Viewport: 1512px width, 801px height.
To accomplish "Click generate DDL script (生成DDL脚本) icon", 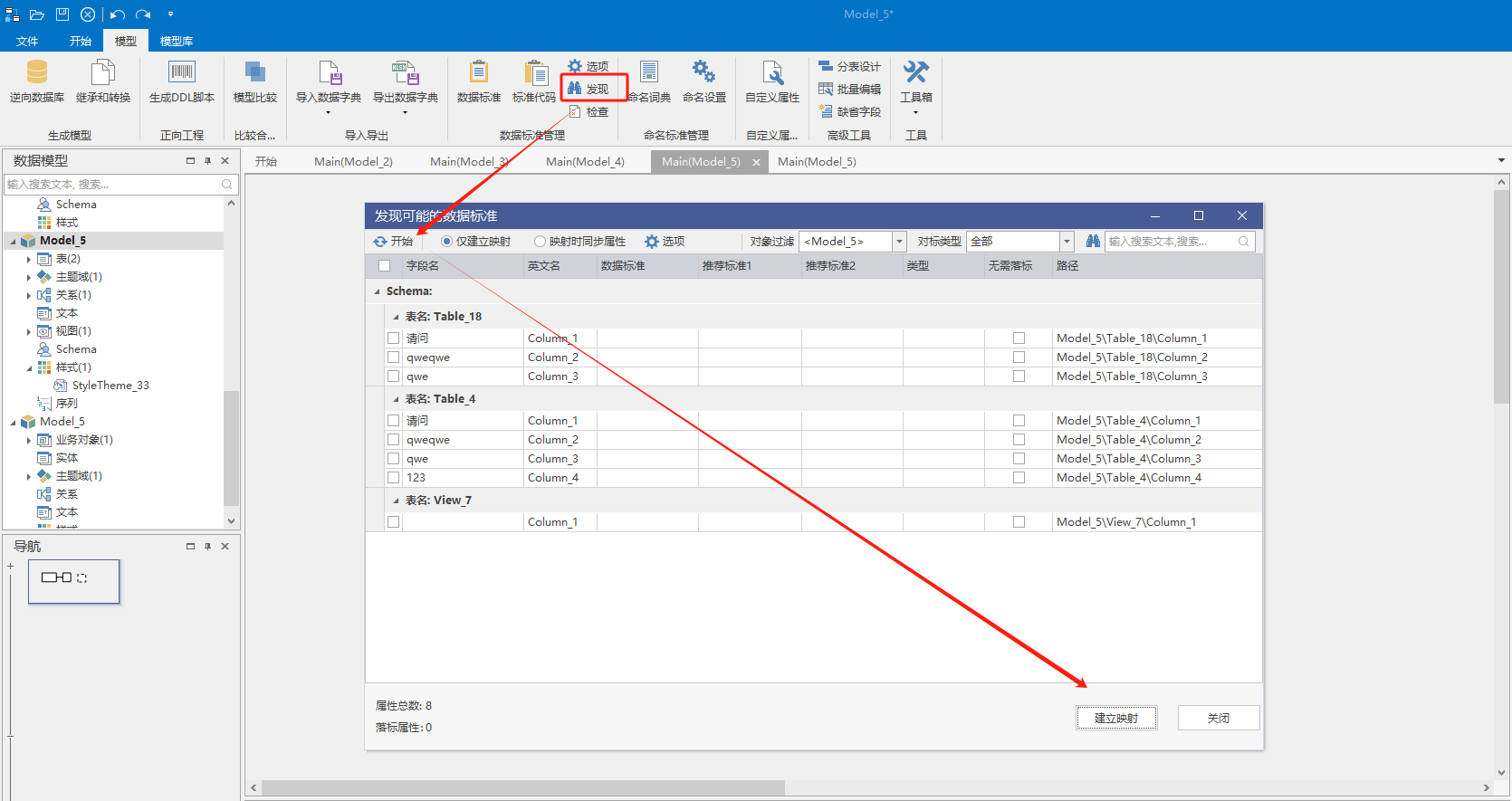I will click(x=182, y=81).
